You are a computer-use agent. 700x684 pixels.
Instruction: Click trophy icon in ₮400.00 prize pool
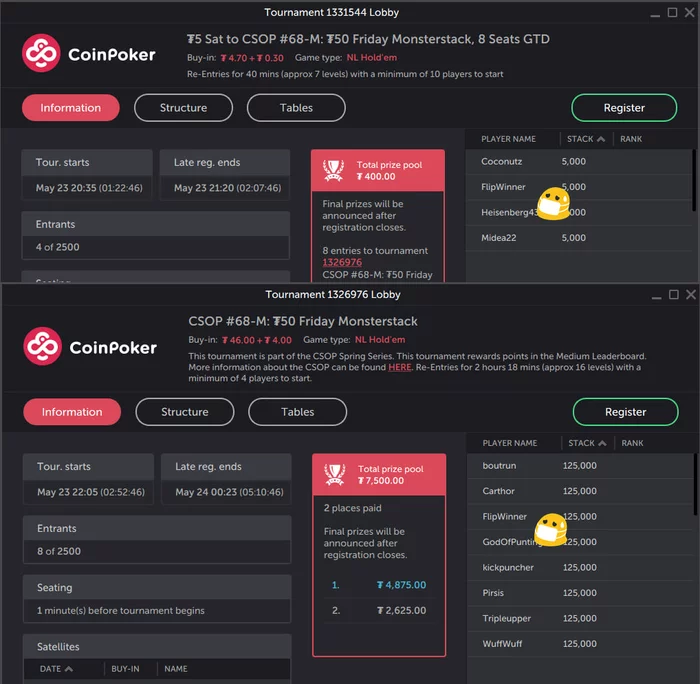(x=333, y=171)
